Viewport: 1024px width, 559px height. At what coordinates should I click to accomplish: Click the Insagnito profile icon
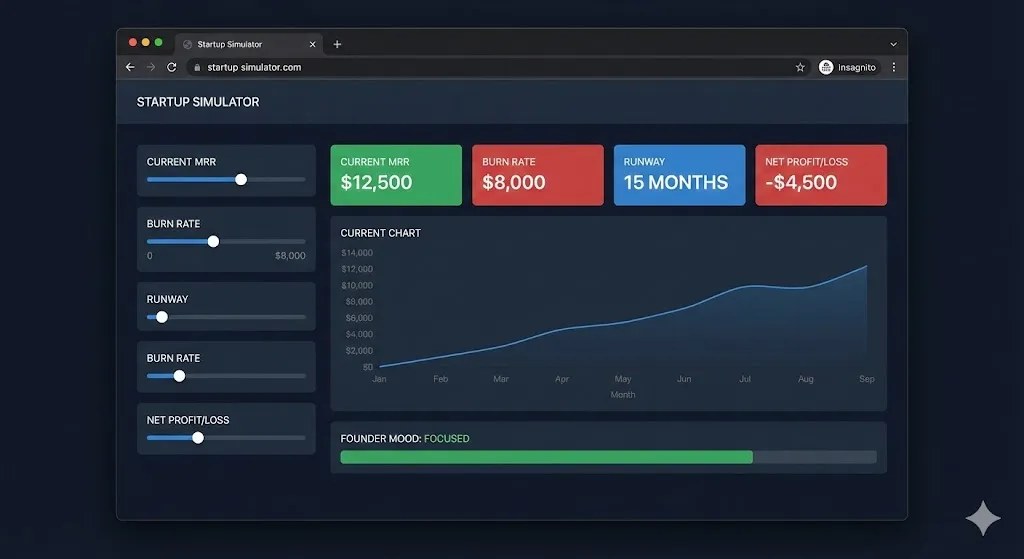[x=826, y=67]
